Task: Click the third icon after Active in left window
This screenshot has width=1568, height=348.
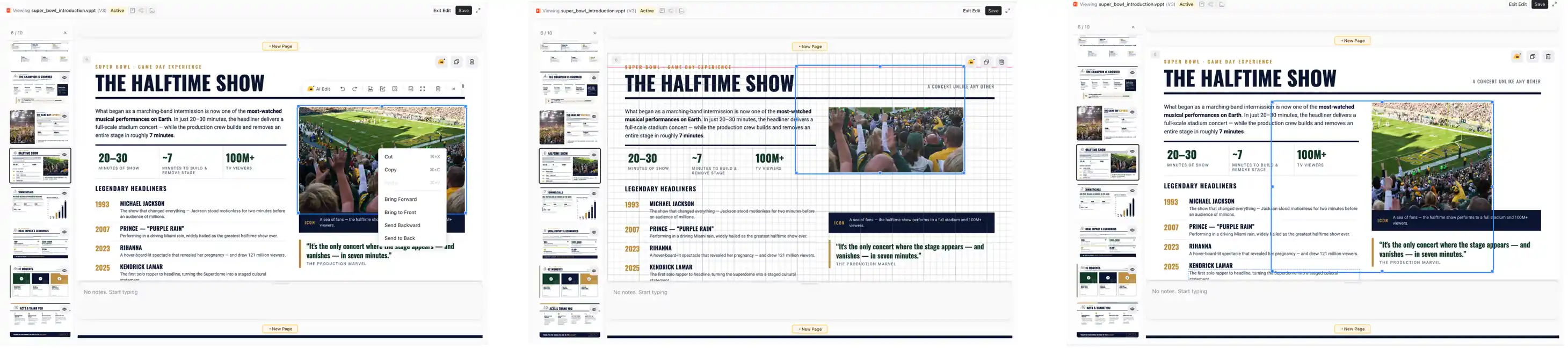Action: tap(152, 10)
